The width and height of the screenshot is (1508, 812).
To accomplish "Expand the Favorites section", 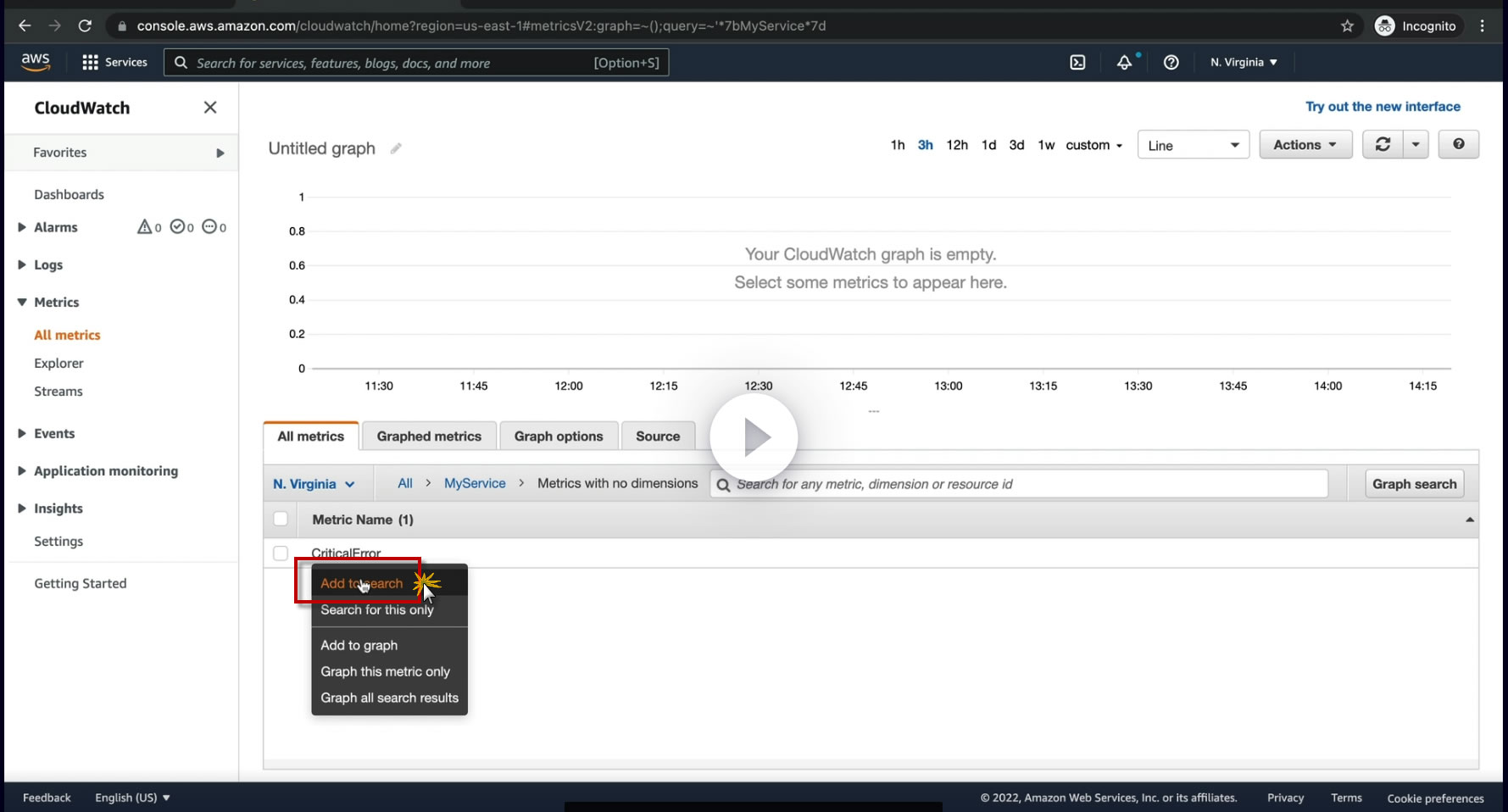I will click(x=220, y=153).
